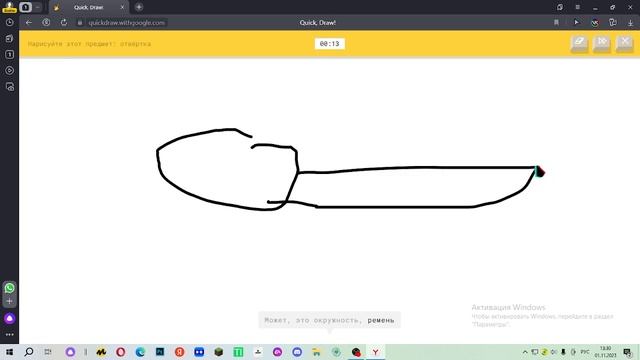640x360 pixels.
Task: Open the browser main menu
Action: [x=578, y=7]
